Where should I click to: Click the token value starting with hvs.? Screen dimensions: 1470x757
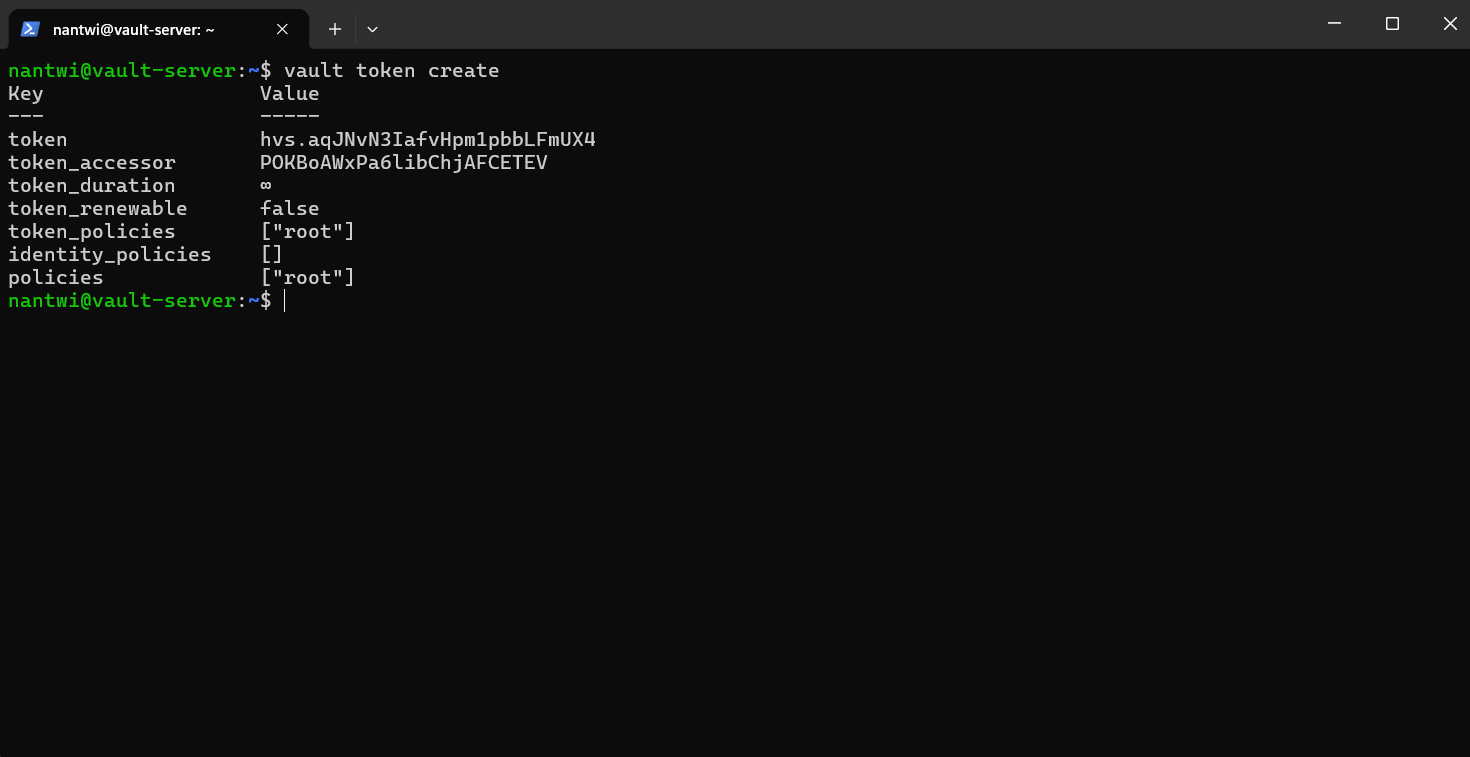click(x=428, y=139)
